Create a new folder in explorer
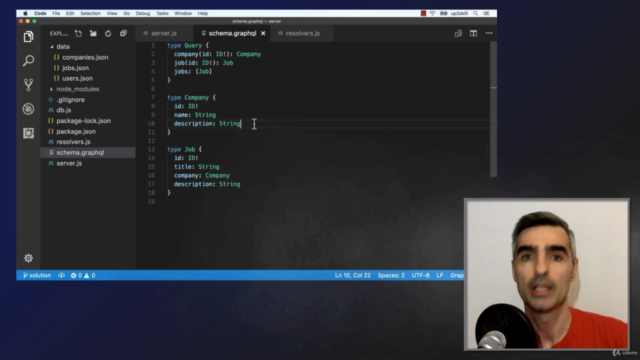The height and width of the screenshot is (360, 640). point(93,33)
